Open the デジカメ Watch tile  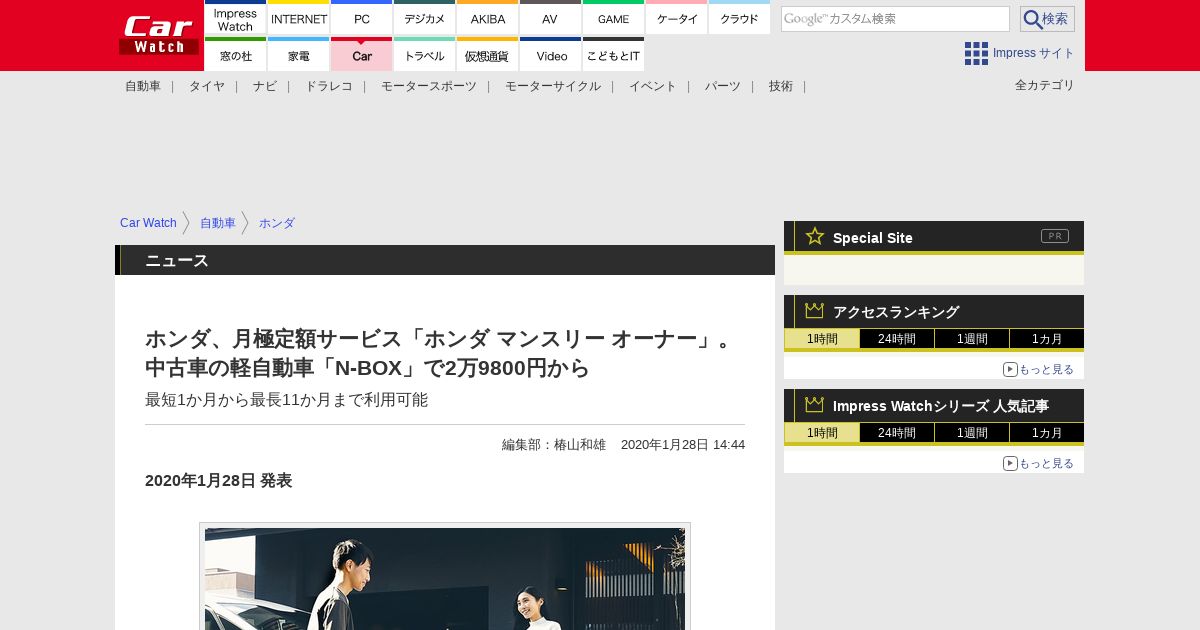point(424,18)
